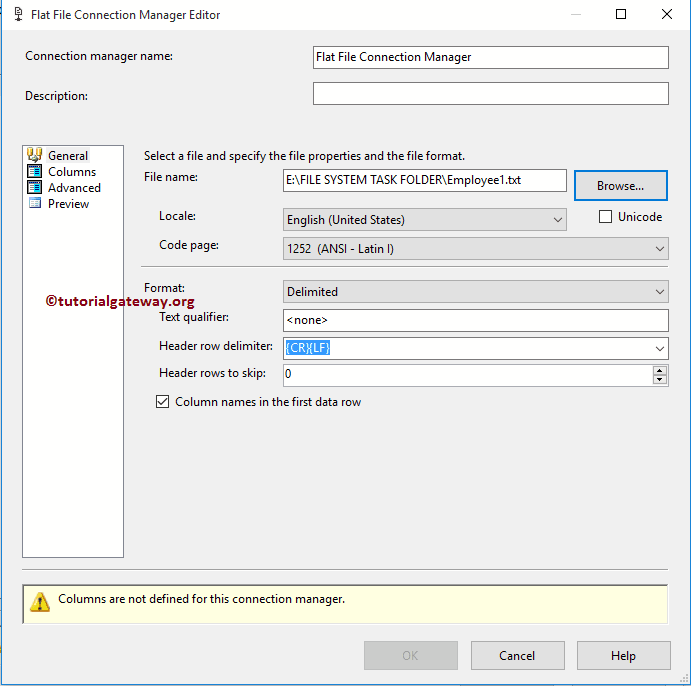691x686 pixels.
Task: Click the Preview page icon
Action: [x=35, y=203]
